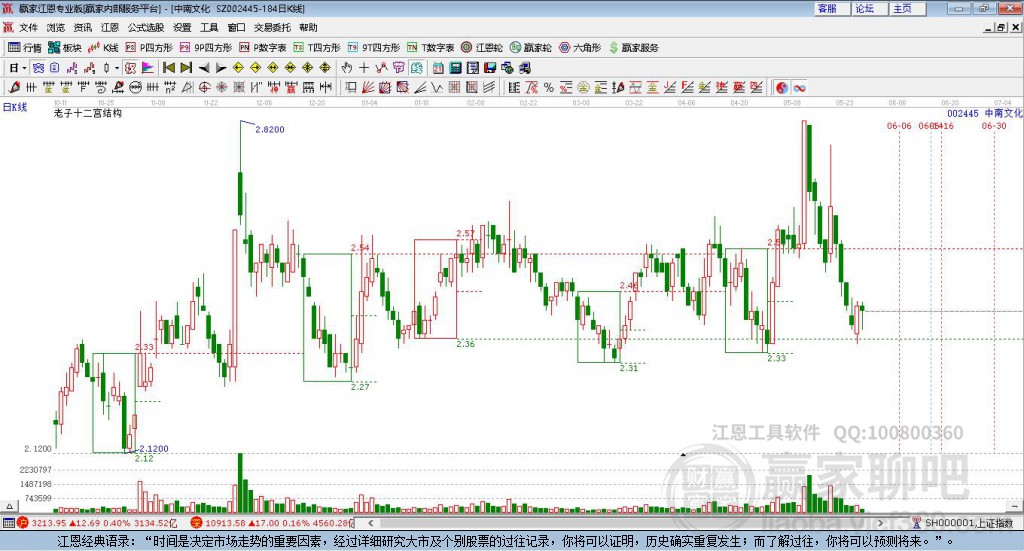
Task: Open the 浏览 menu
Action: point(56,27)
